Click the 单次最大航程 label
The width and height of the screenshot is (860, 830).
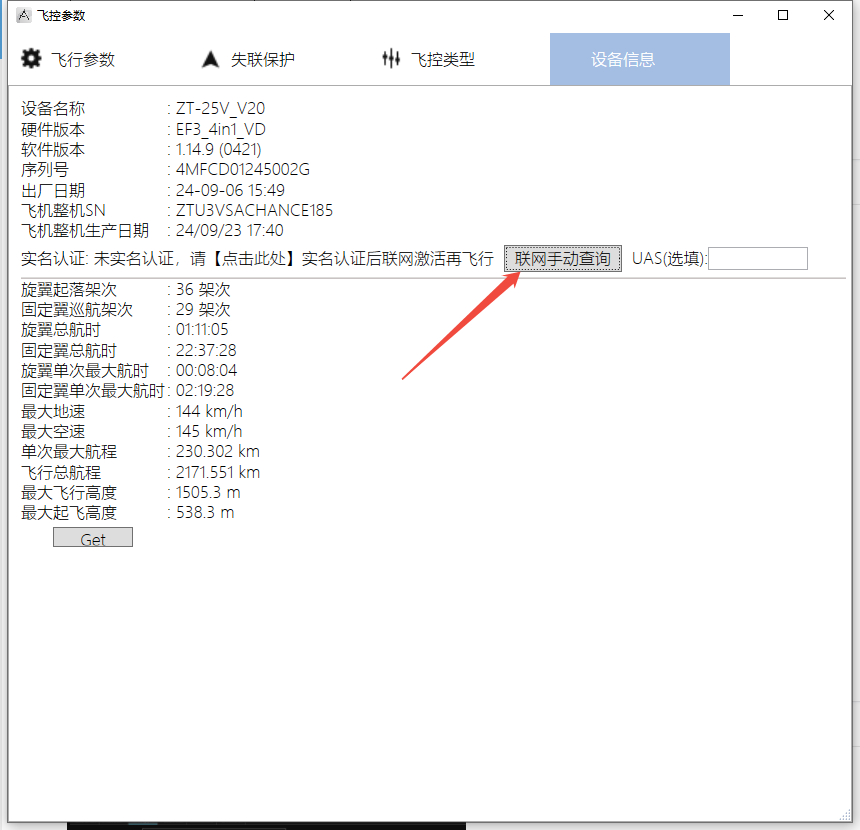click(x=69, y=451)
